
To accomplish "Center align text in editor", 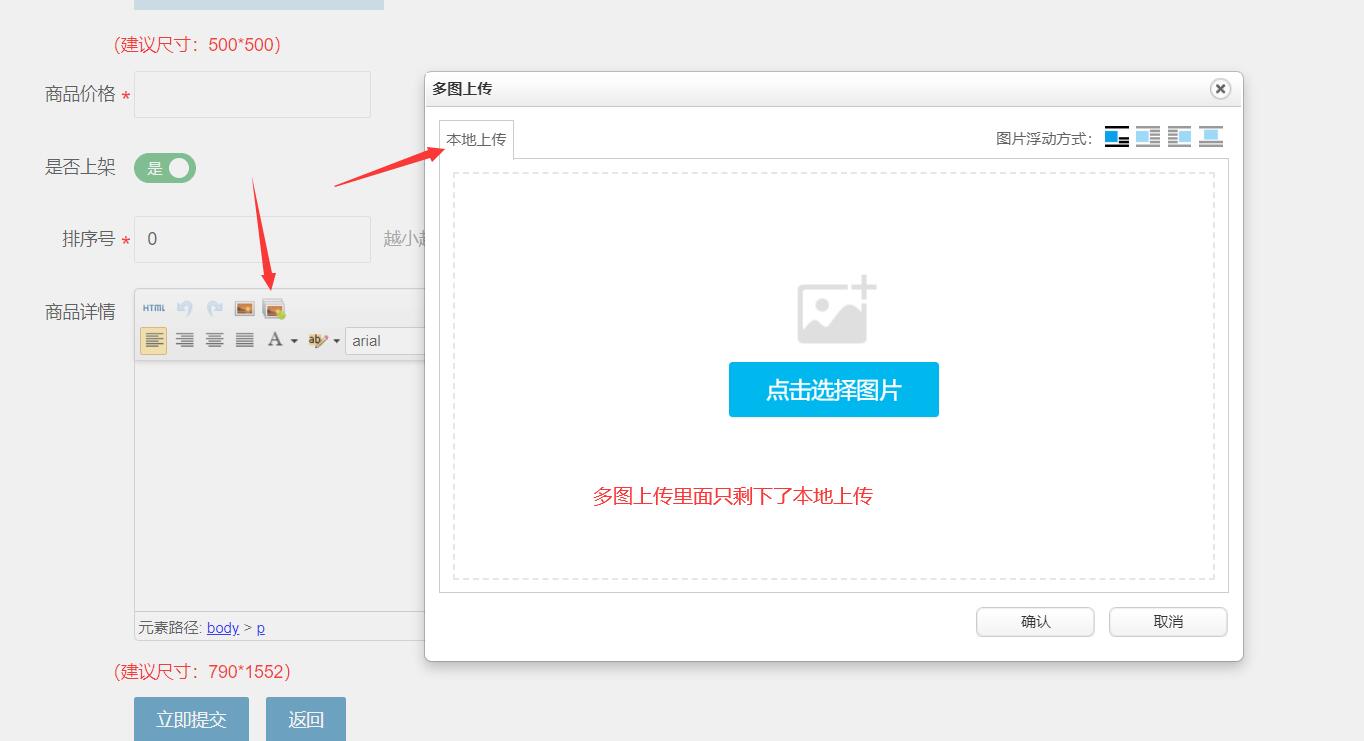I will [x=214, y=341].
